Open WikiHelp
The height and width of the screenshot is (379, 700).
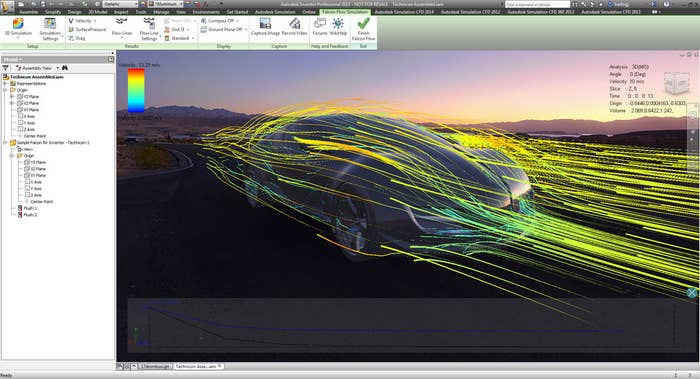tap(338, 27)
